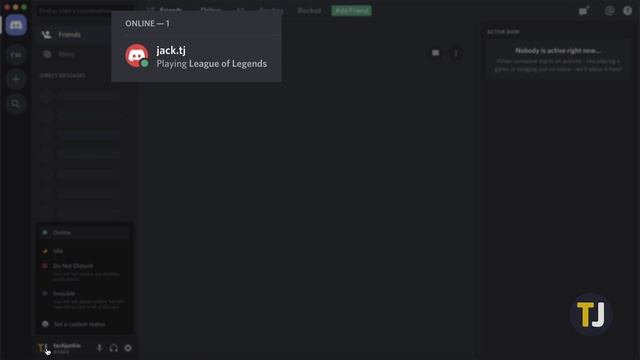640x360 pixels.
Task: Open the user avatar status menu
Action: pyautogui.click(x=43, y=348)
